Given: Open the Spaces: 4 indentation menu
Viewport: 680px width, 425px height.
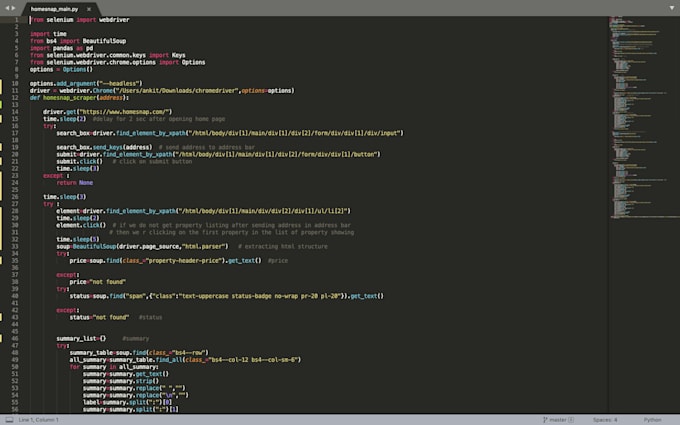Looking at the screenshot, I should point(605,419).
